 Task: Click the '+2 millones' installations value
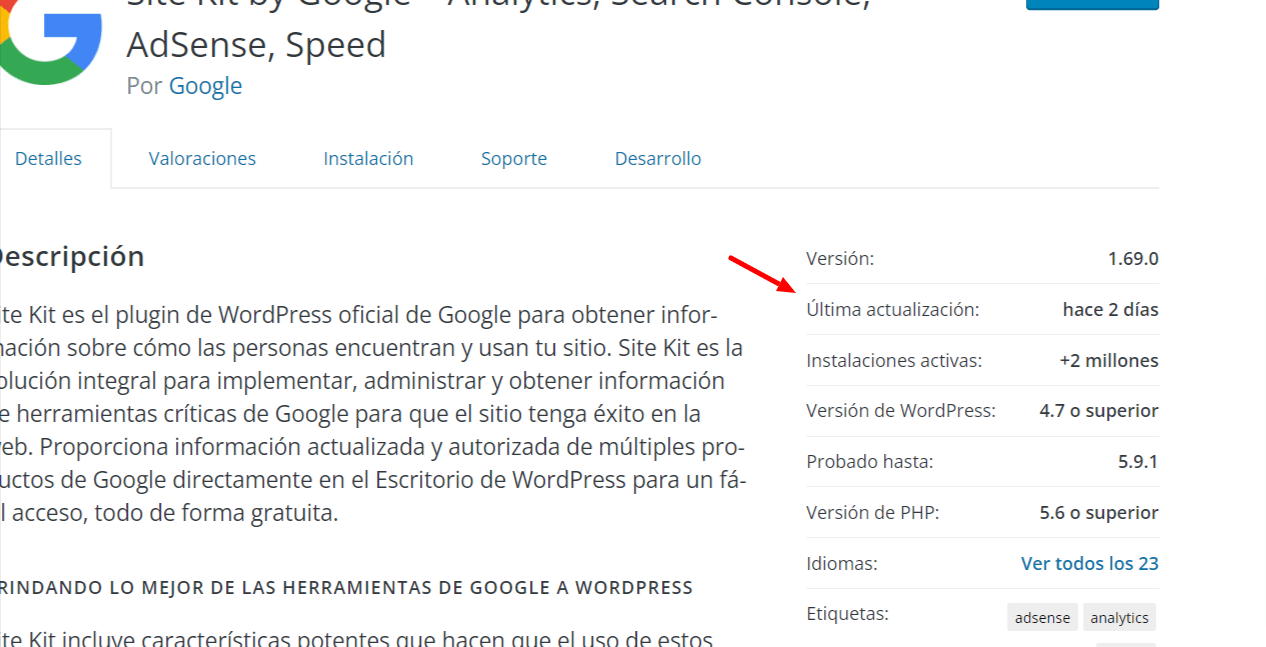[1109, 360]
